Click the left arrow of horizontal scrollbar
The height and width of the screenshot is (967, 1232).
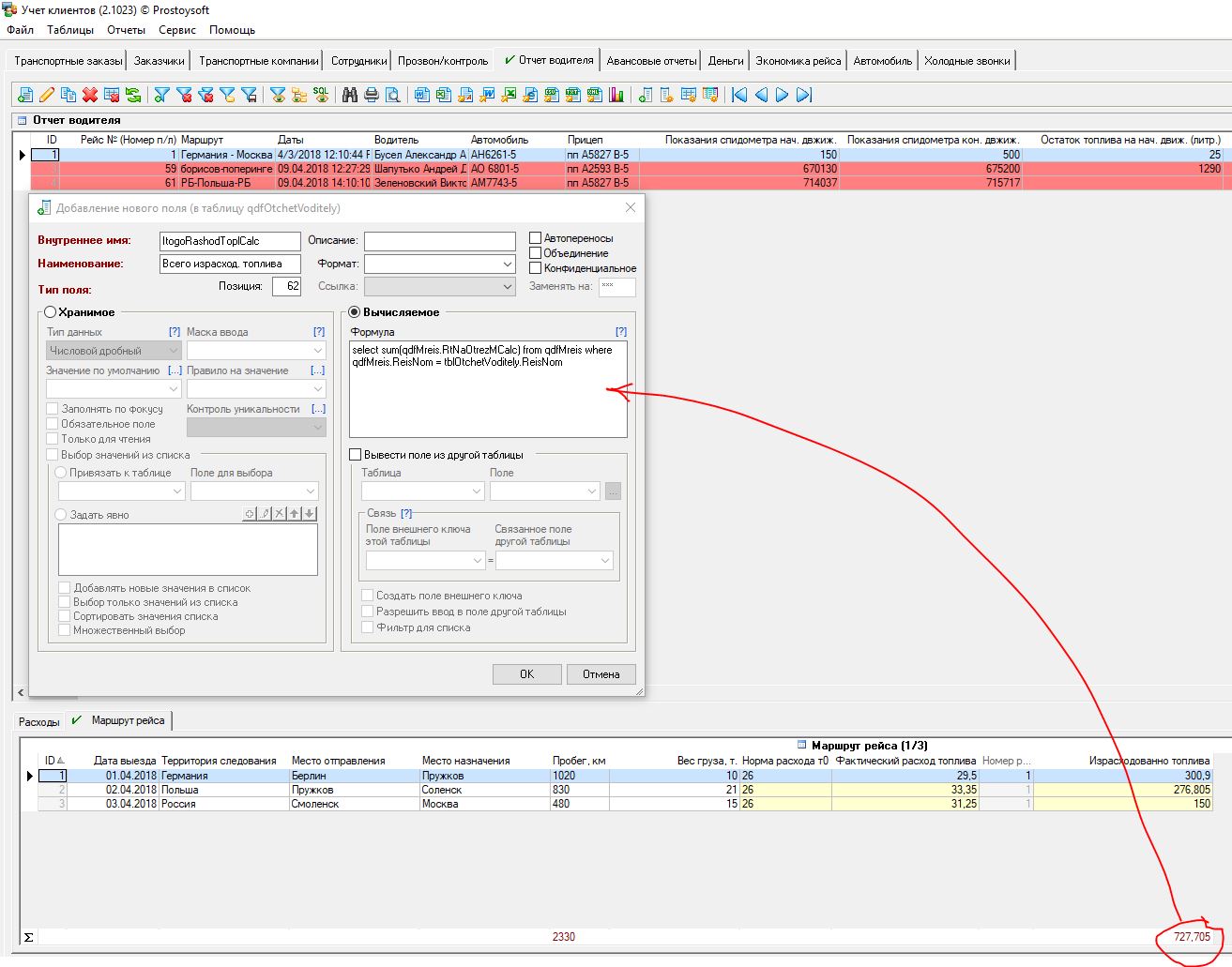pos(21,693)
